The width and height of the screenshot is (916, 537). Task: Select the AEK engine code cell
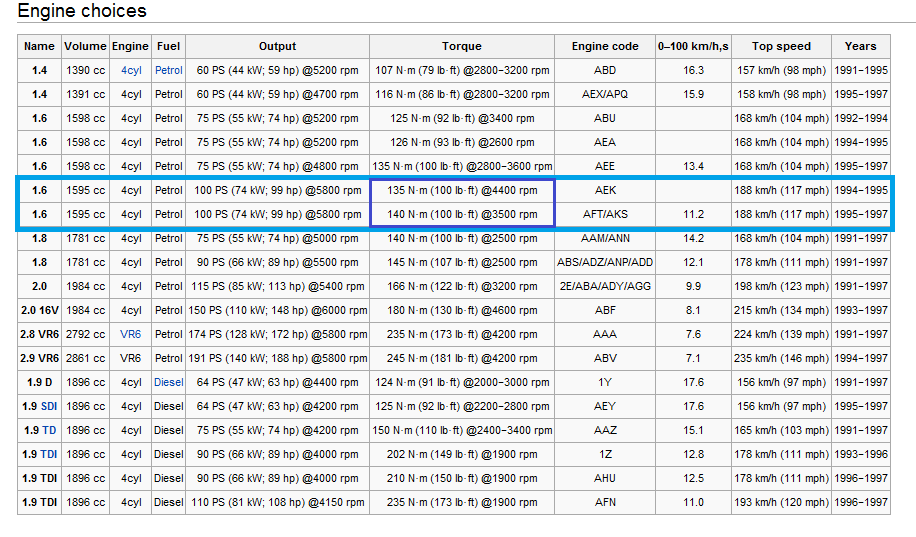(605, 190)
